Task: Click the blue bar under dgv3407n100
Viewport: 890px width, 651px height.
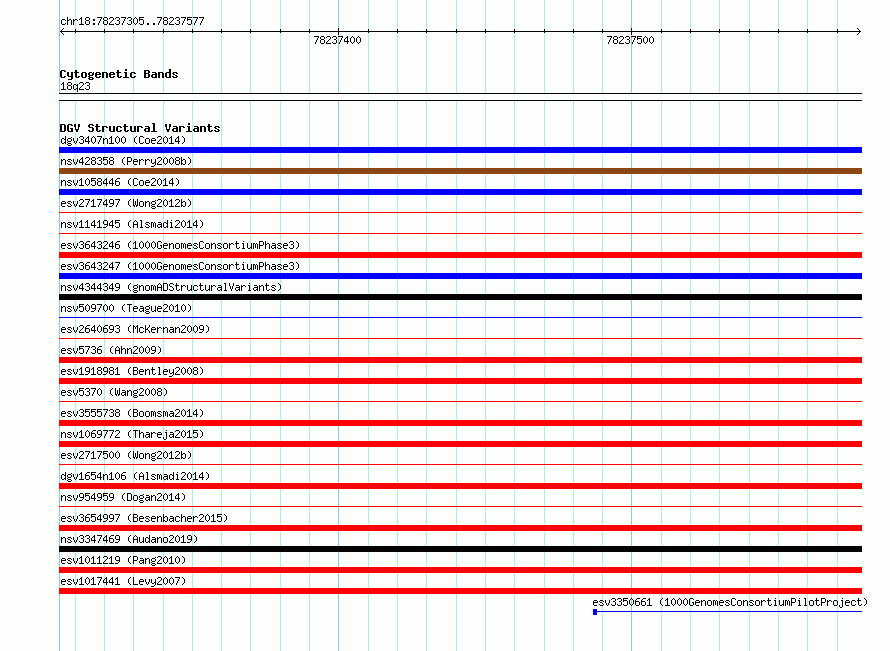Action: point(460,150)
